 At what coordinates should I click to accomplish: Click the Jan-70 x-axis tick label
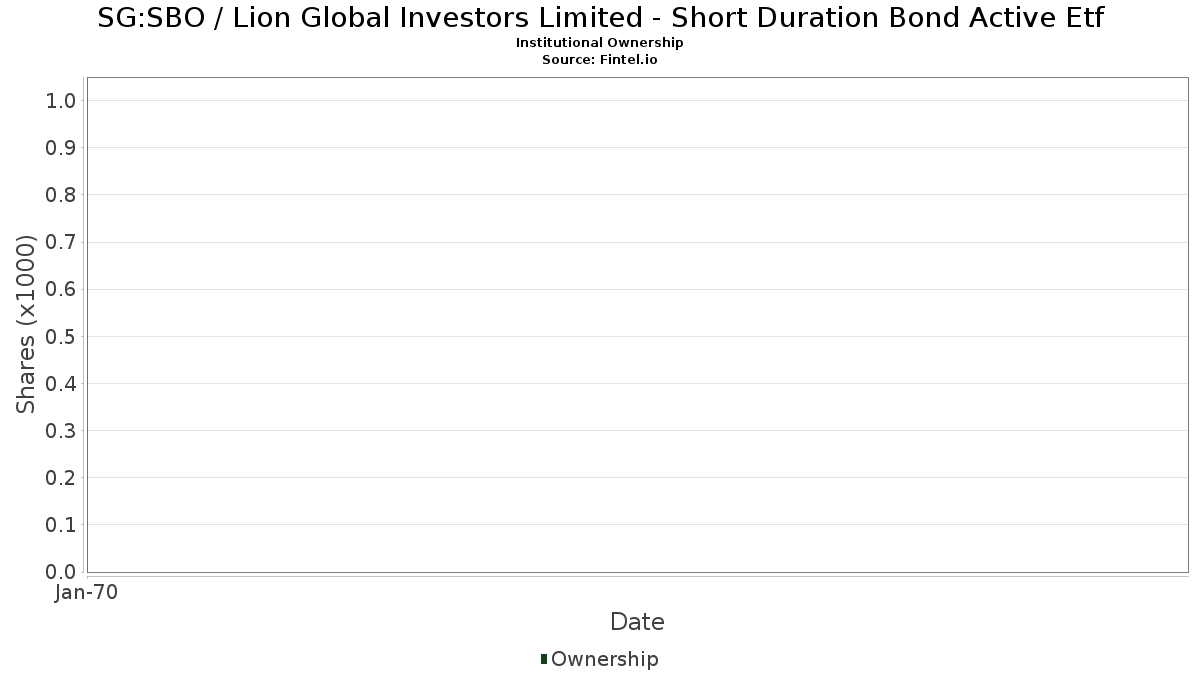87,593
